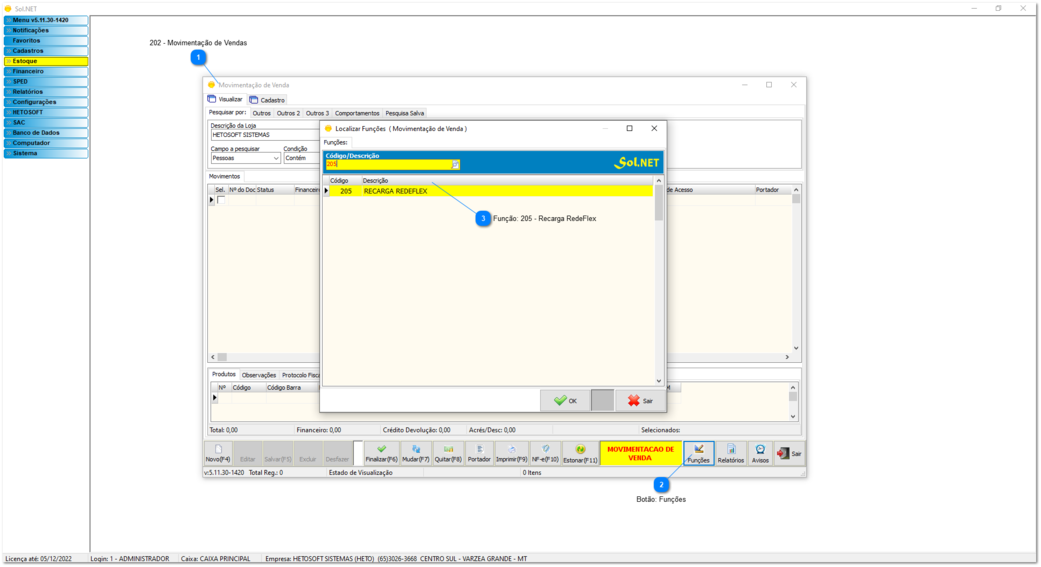Select the Observações tab
This screenshot has width=1041, height=567.
click(x=258, y=375)
